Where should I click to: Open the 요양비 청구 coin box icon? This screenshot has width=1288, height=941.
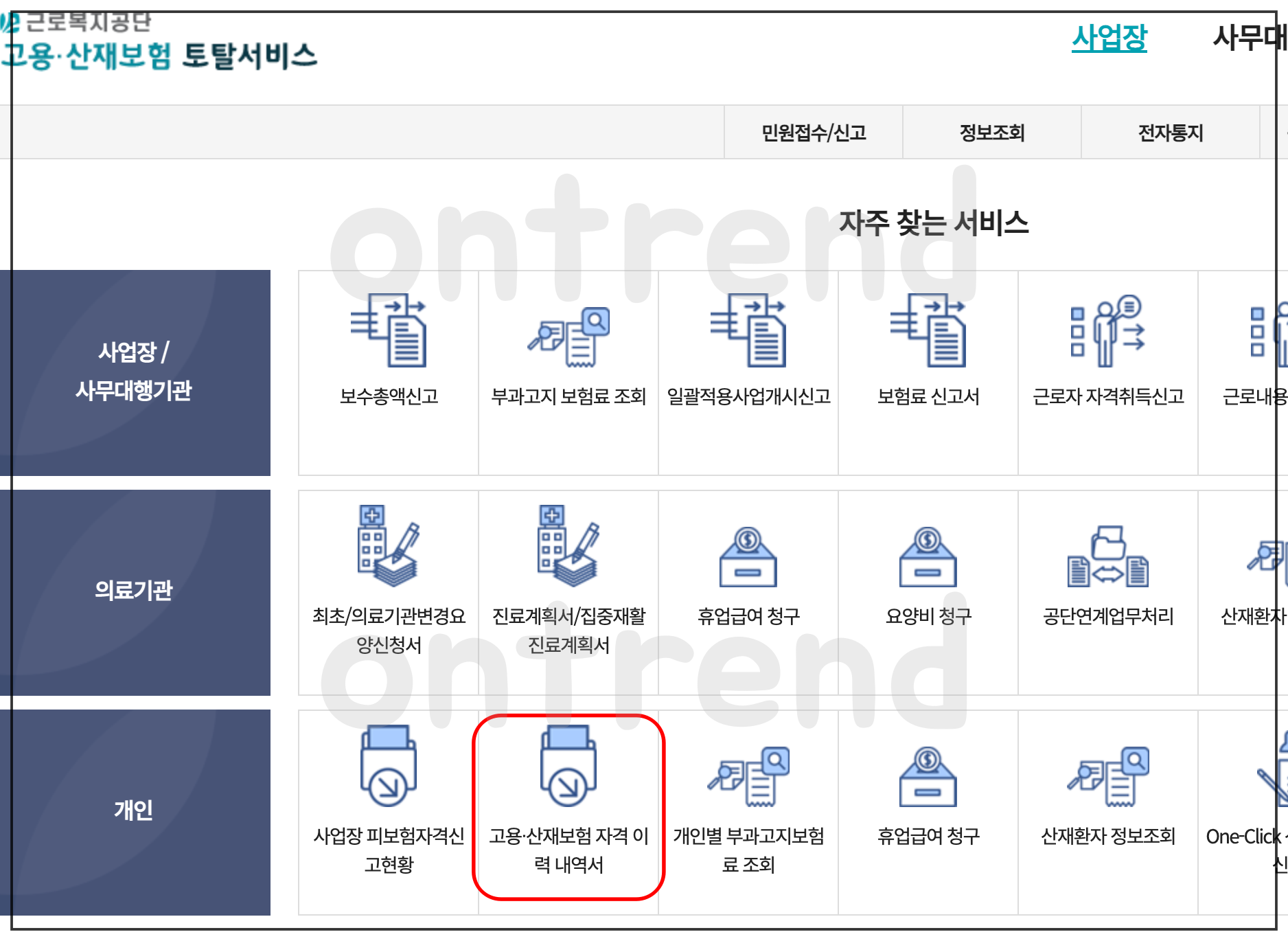point(928,557)
